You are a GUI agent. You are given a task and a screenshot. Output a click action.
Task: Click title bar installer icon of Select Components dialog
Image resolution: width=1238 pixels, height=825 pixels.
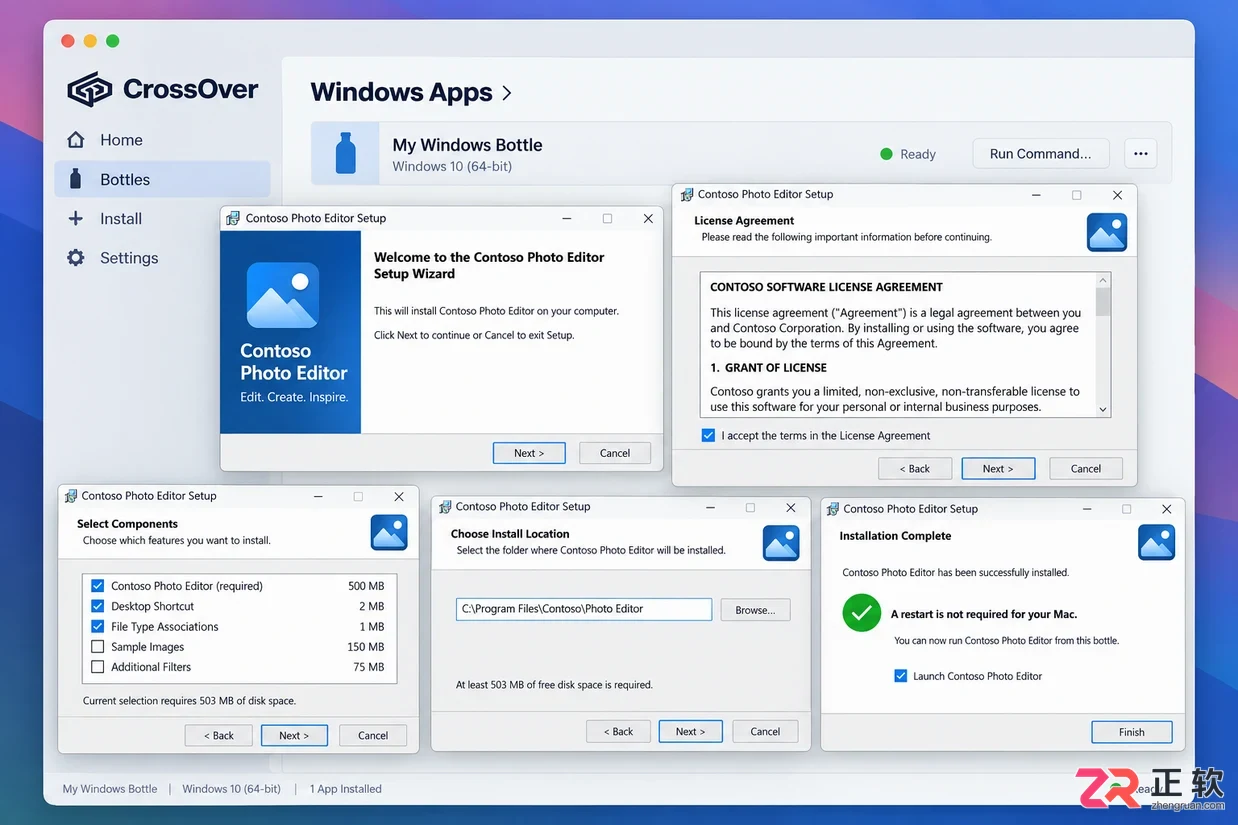pyautogui.click(x=70, y=495)
